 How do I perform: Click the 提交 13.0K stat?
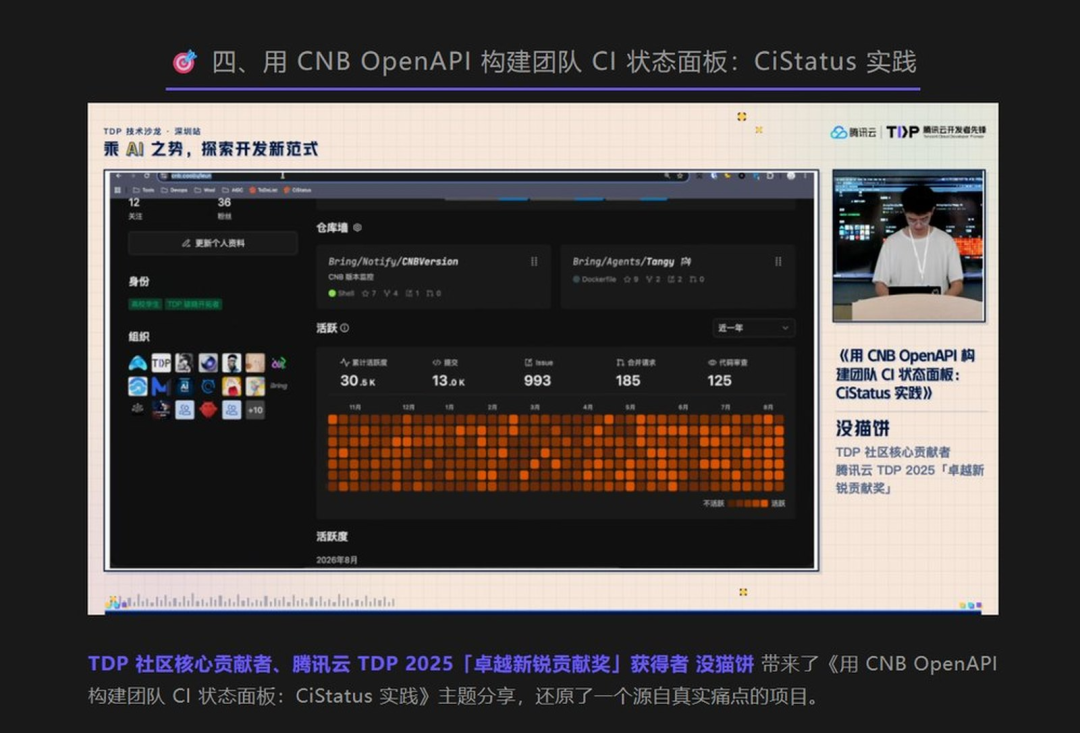[x=448, y=373]
